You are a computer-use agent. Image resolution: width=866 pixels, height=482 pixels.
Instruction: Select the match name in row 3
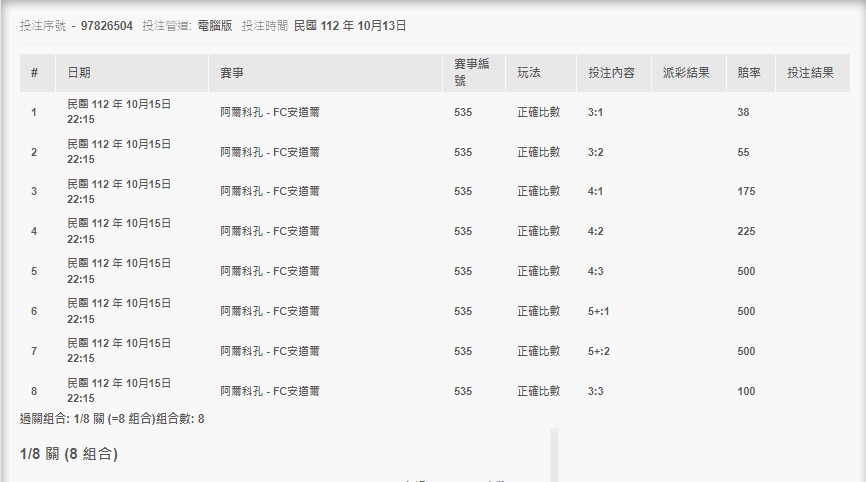270,191
